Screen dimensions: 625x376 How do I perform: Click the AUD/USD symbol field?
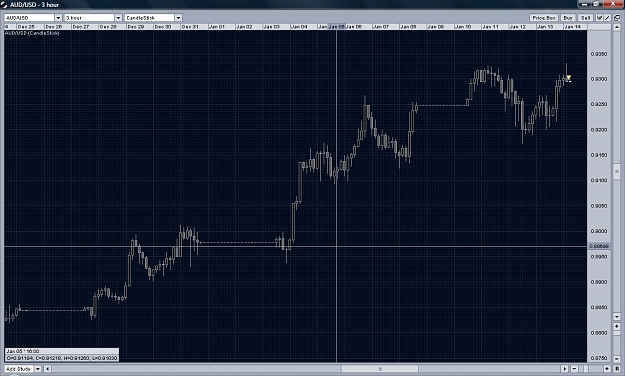29,18
